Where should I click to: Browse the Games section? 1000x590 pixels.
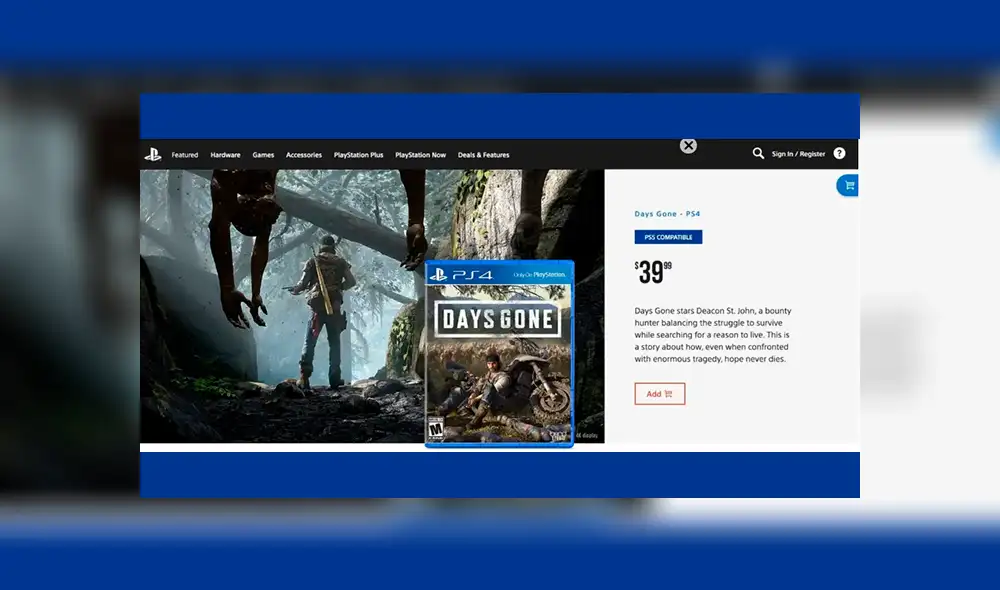pyautogui.click(x=263, y=155)
